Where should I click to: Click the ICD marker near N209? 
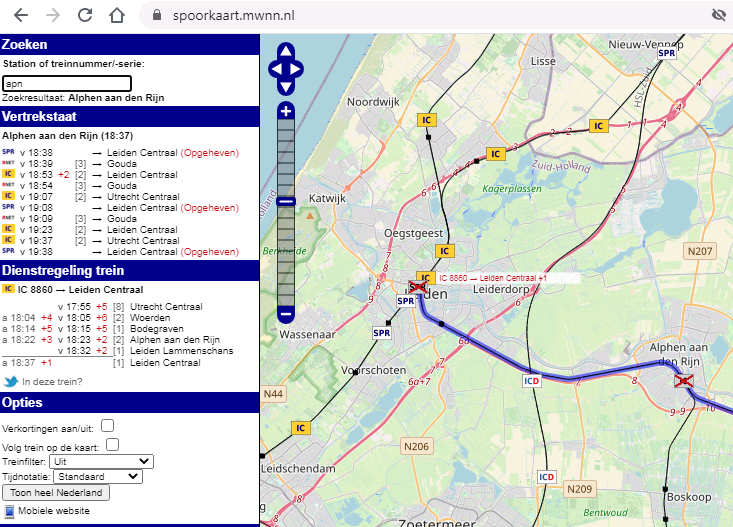point(546,476)
